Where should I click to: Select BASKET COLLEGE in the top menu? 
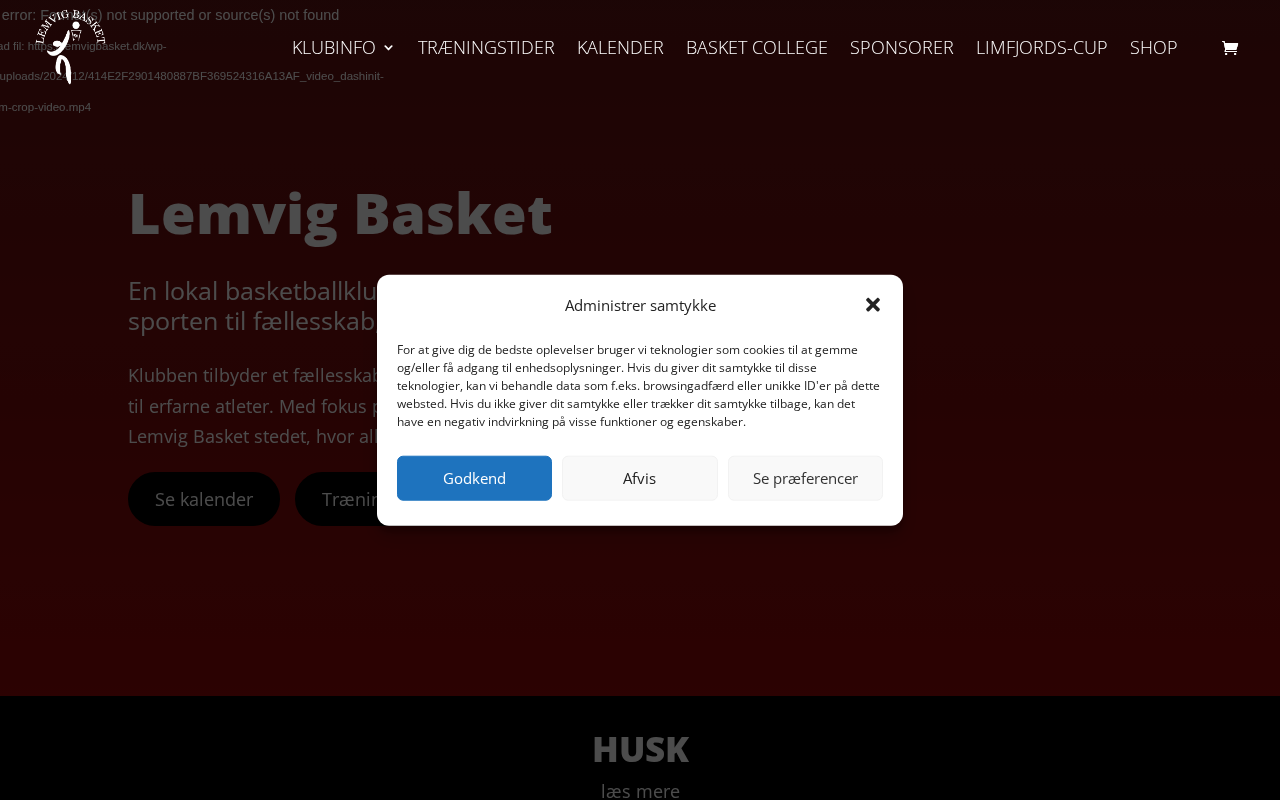tap(757, 47)
